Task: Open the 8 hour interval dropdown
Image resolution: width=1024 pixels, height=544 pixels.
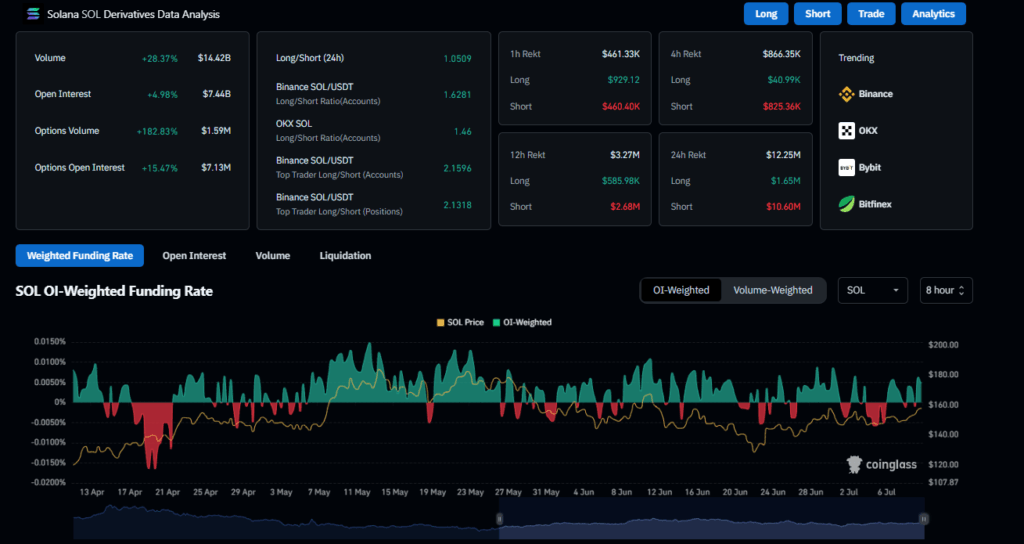Action: [x=946, y=290]
